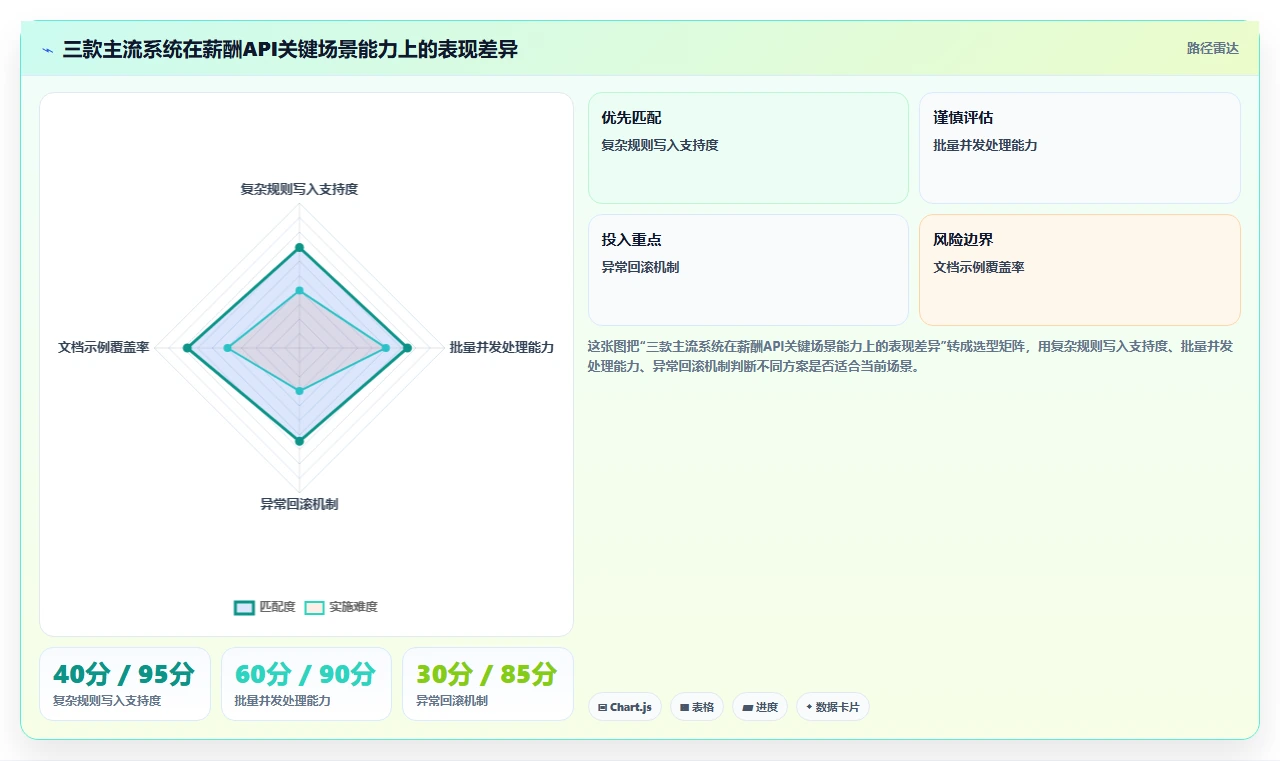Screen dimensions: 1280x761
Task: Click the main title 三款主流系统 heading
Action: pos(290,49)
